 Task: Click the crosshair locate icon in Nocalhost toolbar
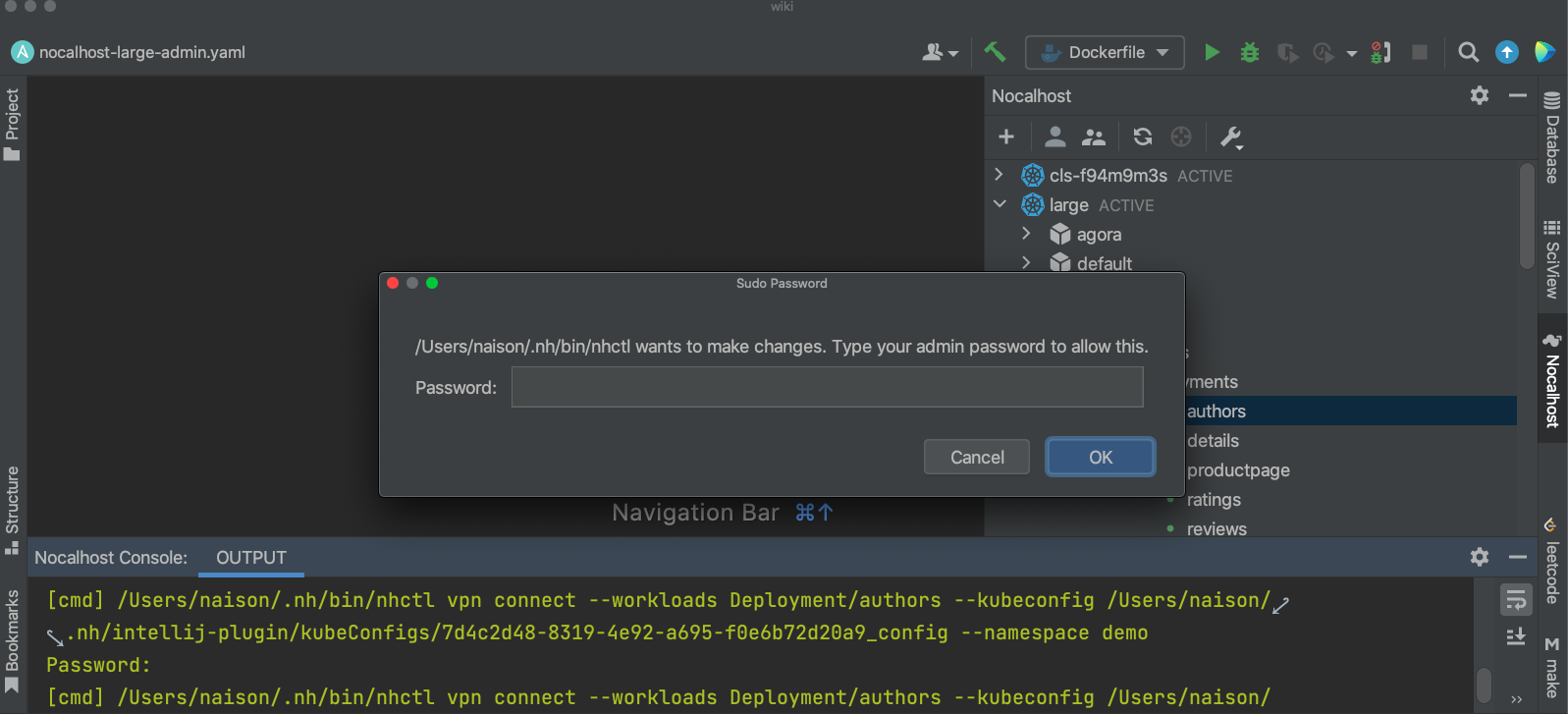(1181, 137)
